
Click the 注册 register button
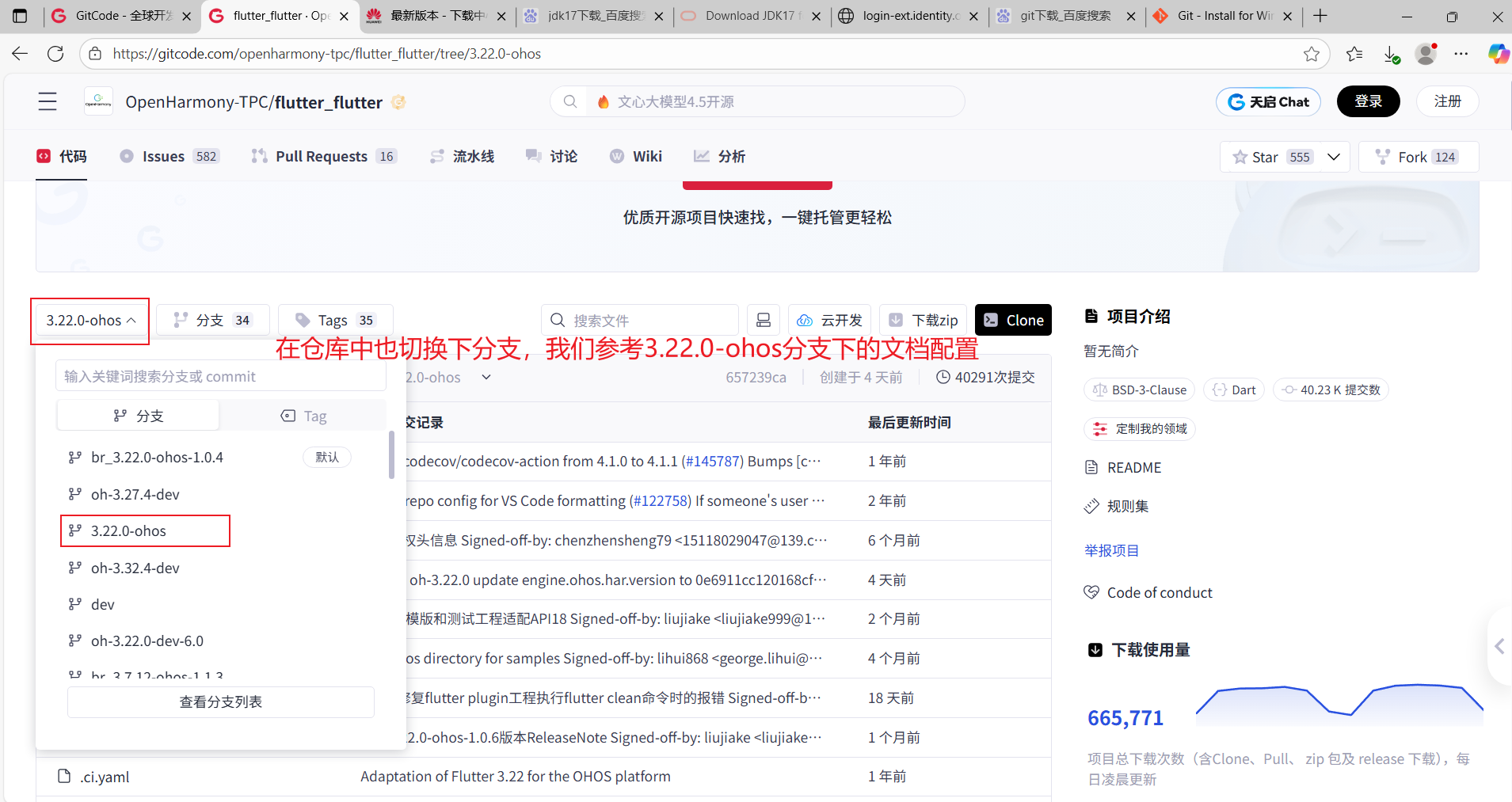(1447, 101)
